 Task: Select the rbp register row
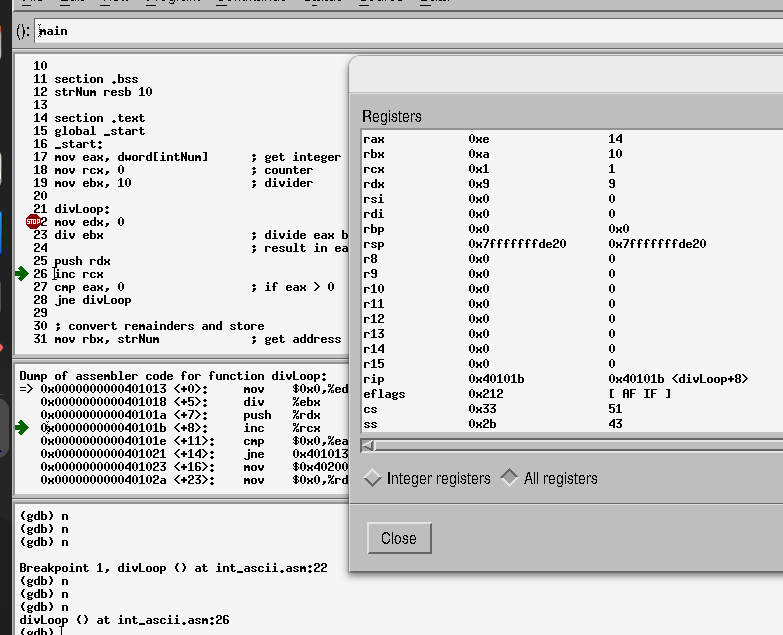tap(572, 229)
